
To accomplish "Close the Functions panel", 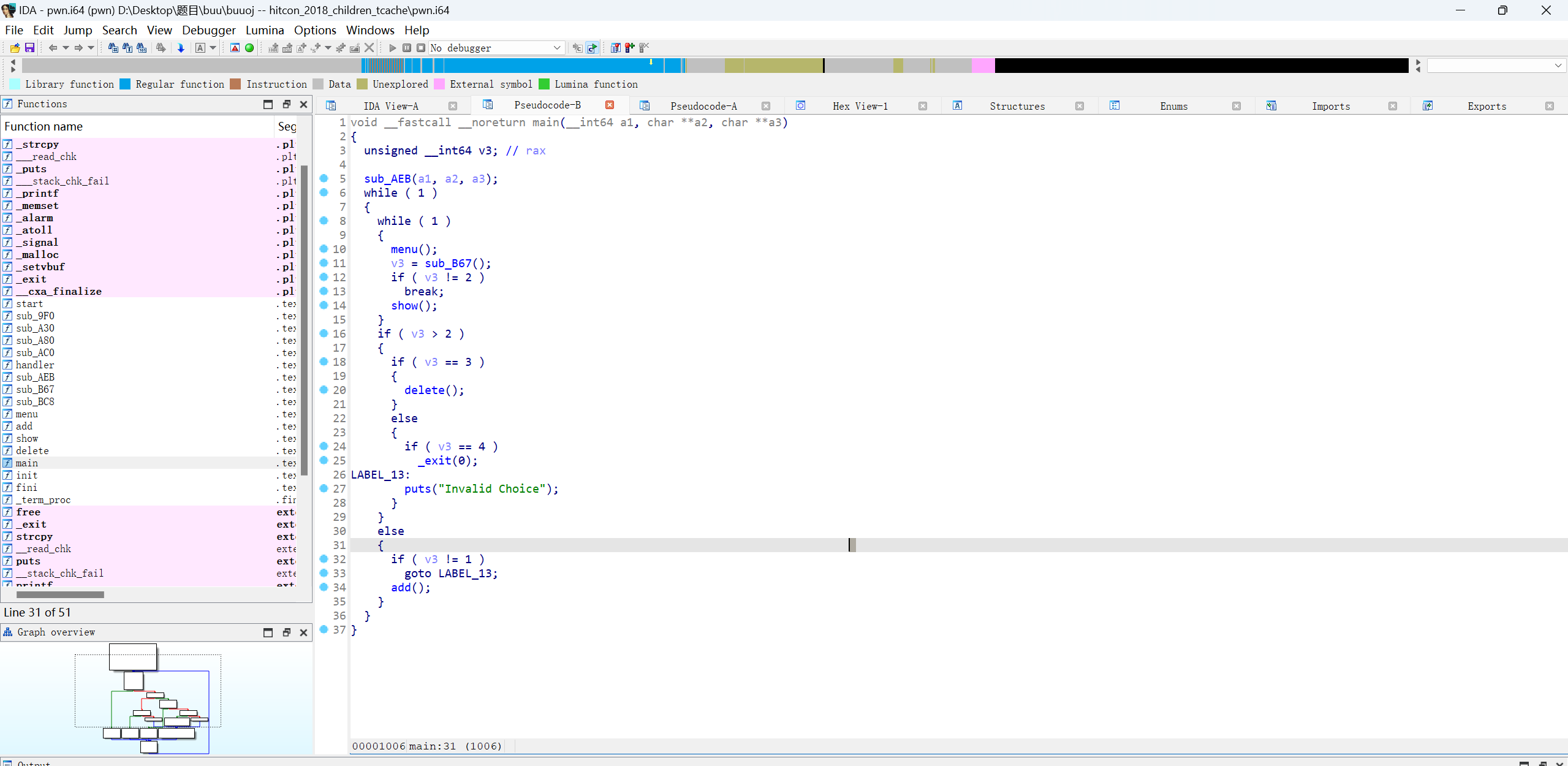I will coord(303,104).
